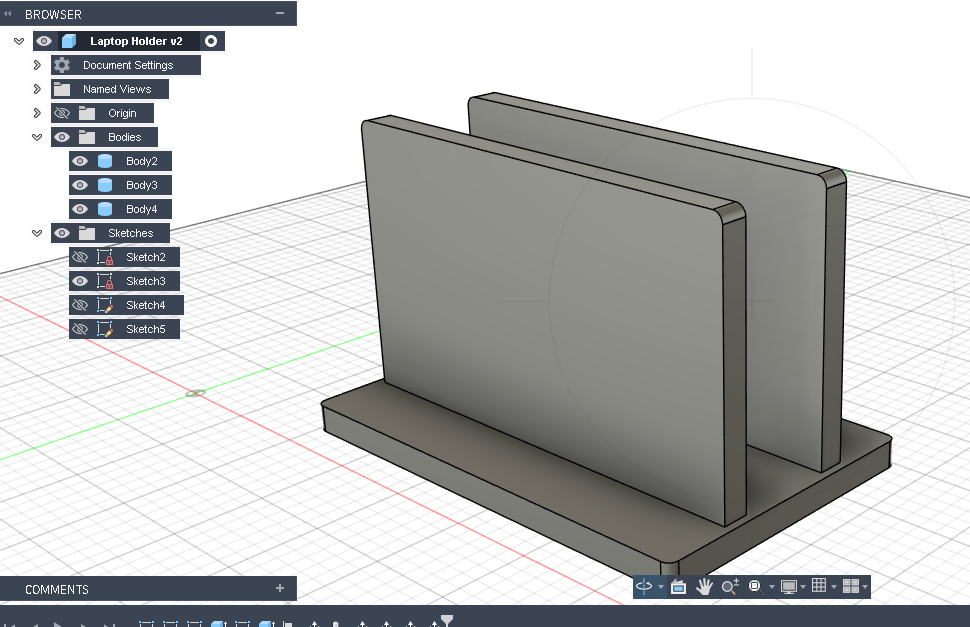The width and height of the screenshot is (970, 627).
Task: Add a comment with the plus icon
Action: click(280, 589)
